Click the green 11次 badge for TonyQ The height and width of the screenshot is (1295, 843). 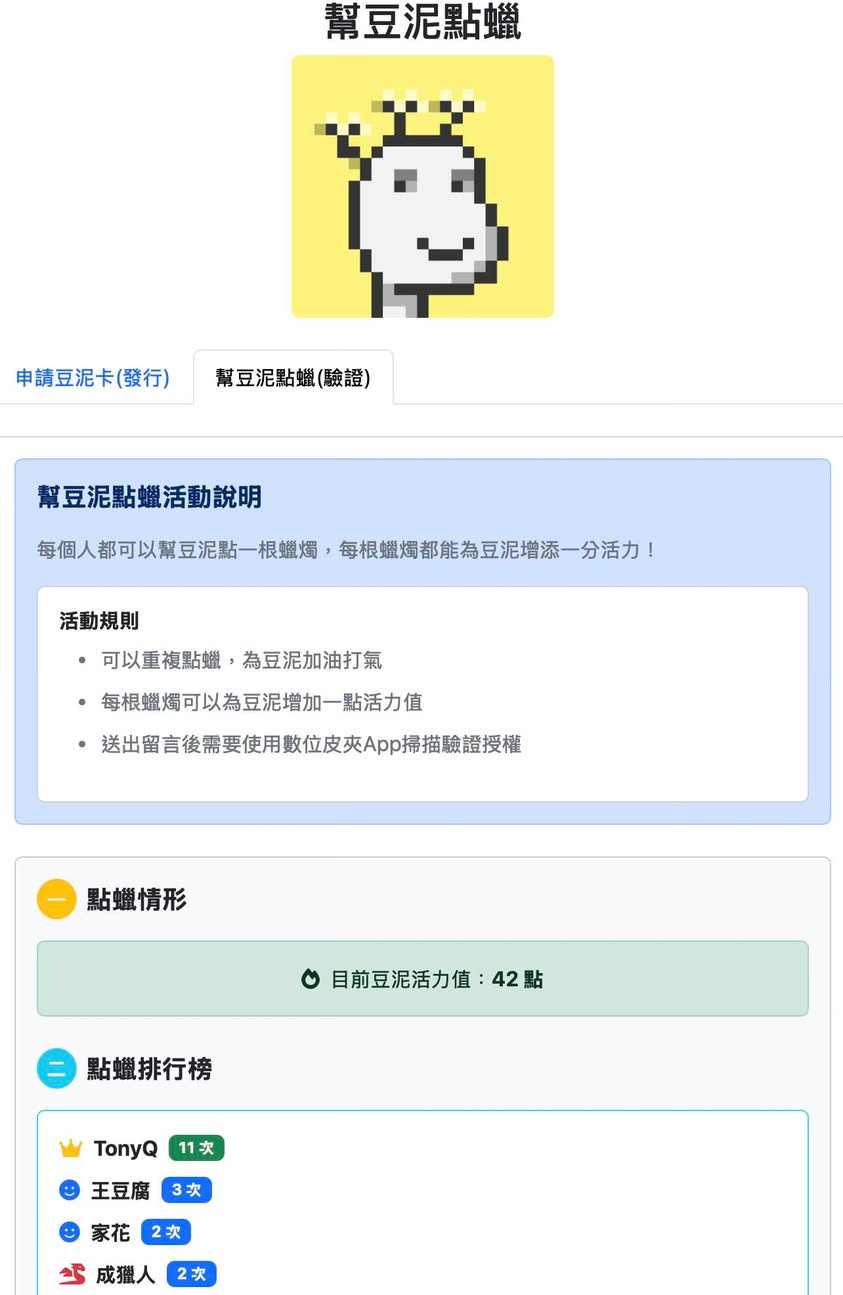(196, 1148)
